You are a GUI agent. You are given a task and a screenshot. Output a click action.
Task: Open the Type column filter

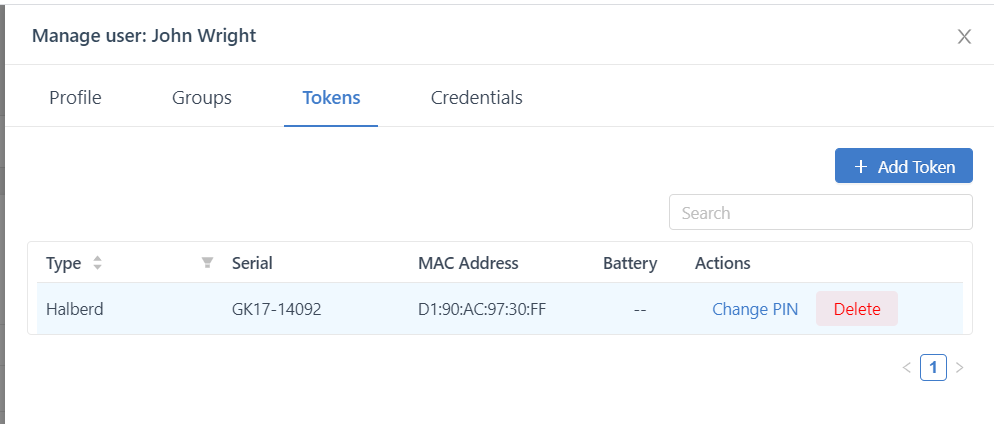pos(207,263)
